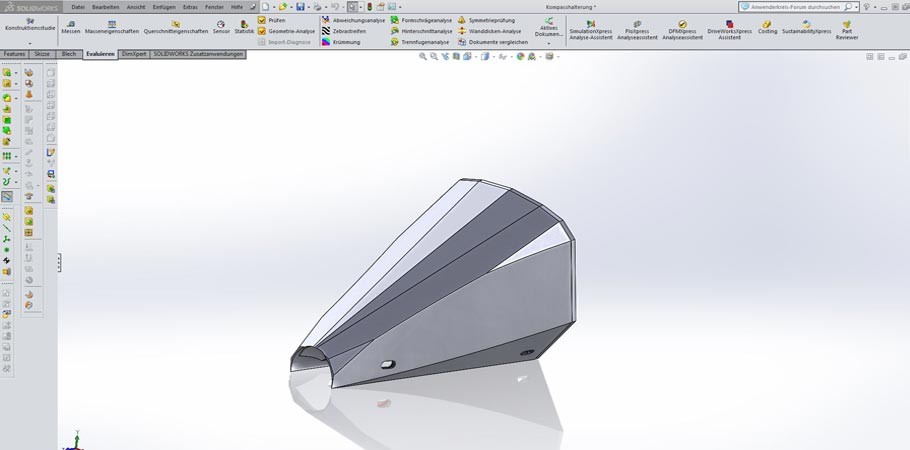Switch to the Features tab

coord(15,54)
